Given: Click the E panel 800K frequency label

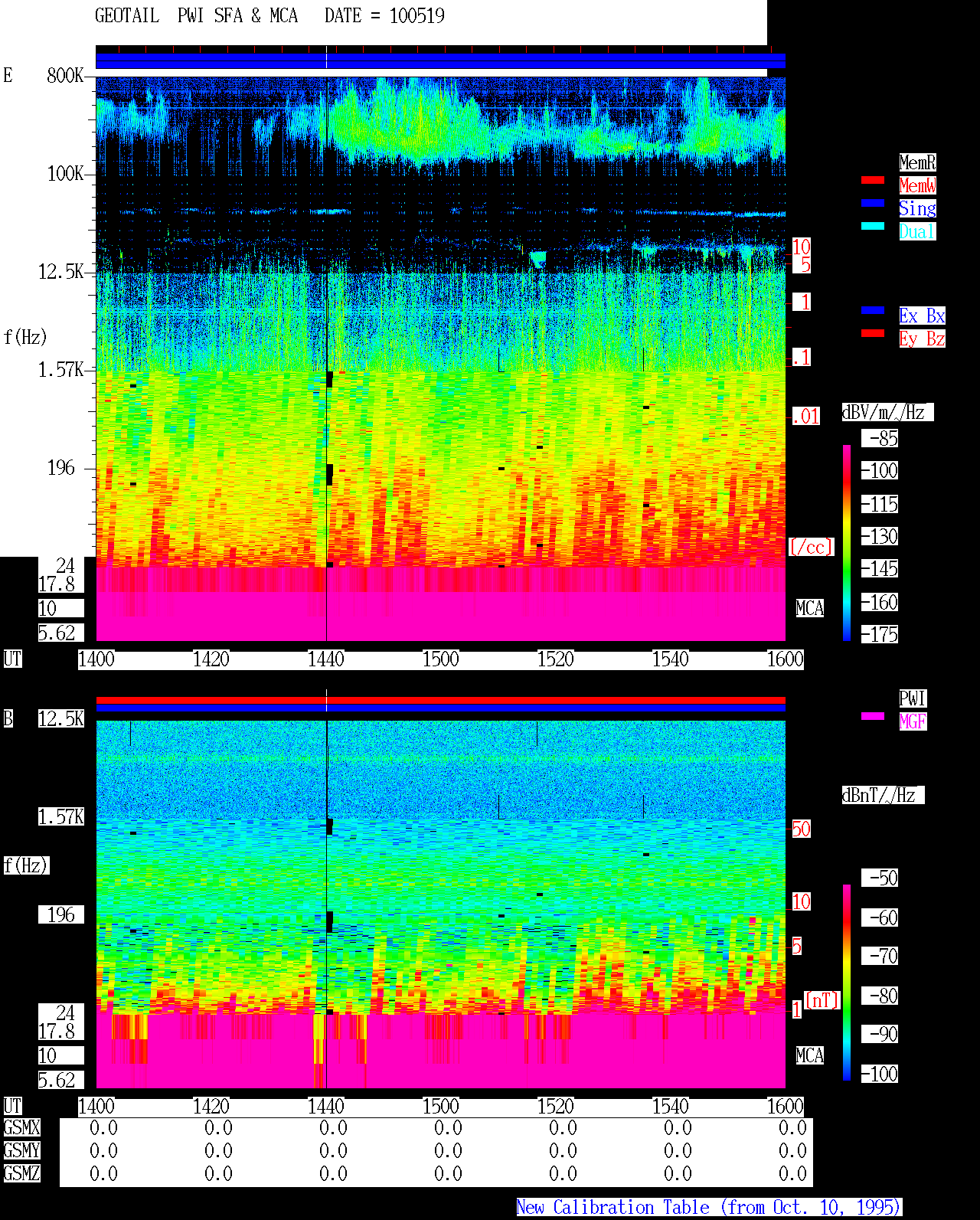Looking at the screenshot, I should tap(65, 76).
